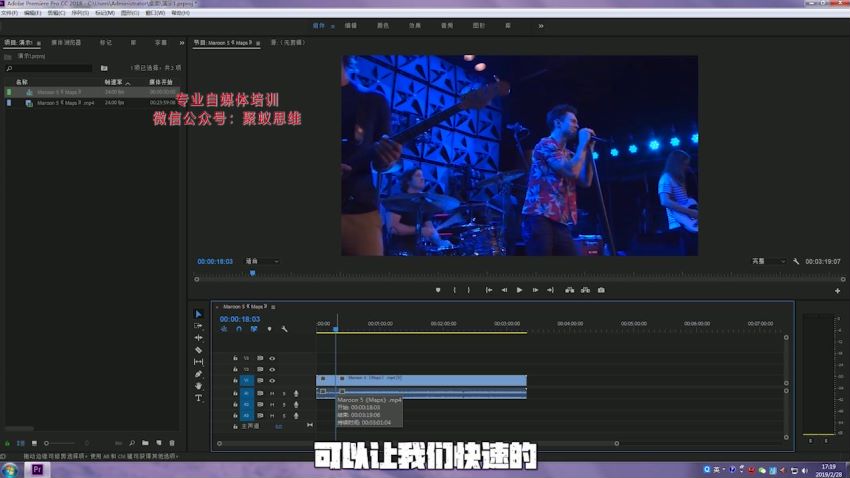Click Mark Out button
The image size is (850, 478).
(x=469, y=290)
